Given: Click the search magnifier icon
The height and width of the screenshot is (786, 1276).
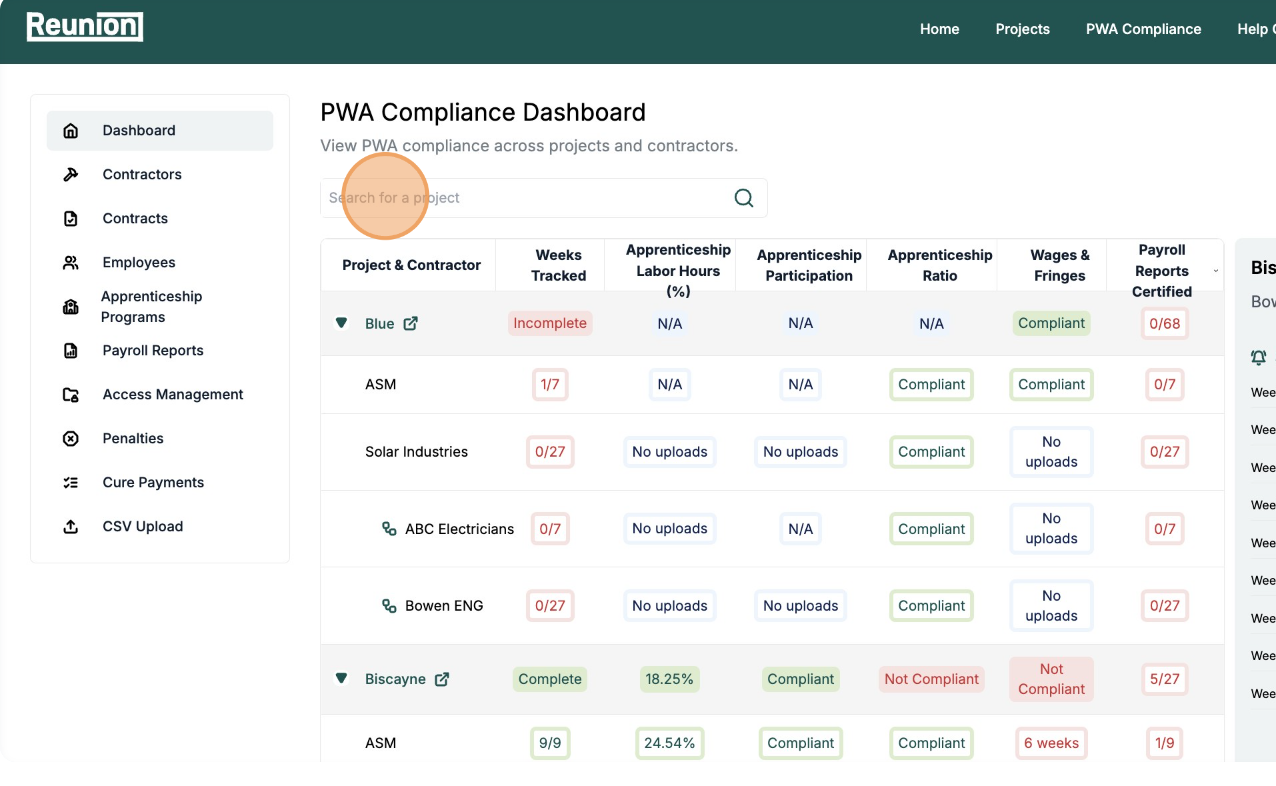Looking at the screenshot, I should 743,198.
